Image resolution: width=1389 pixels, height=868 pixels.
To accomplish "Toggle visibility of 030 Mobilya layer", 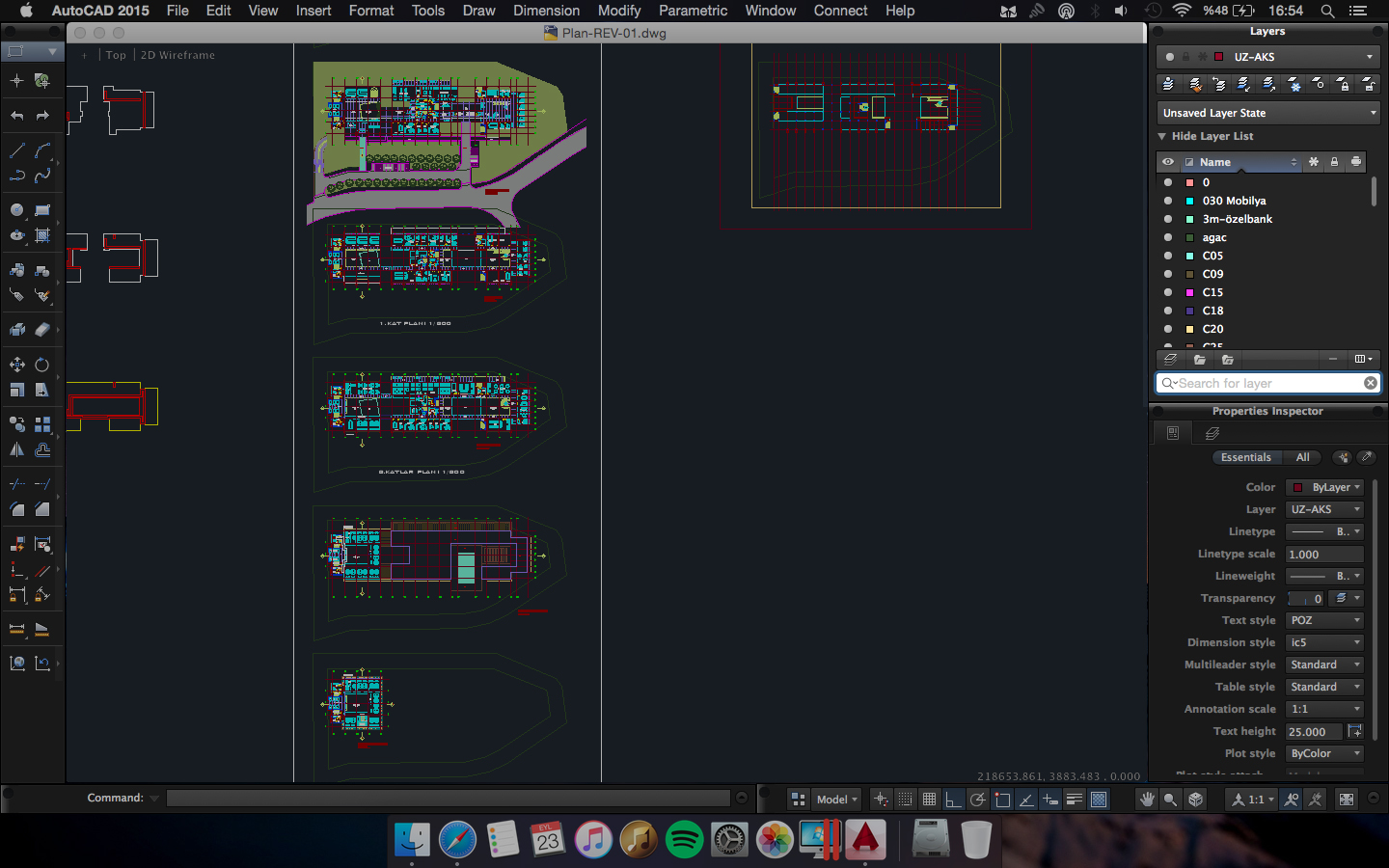I will pyautogui.click(x=1168, y=201).
